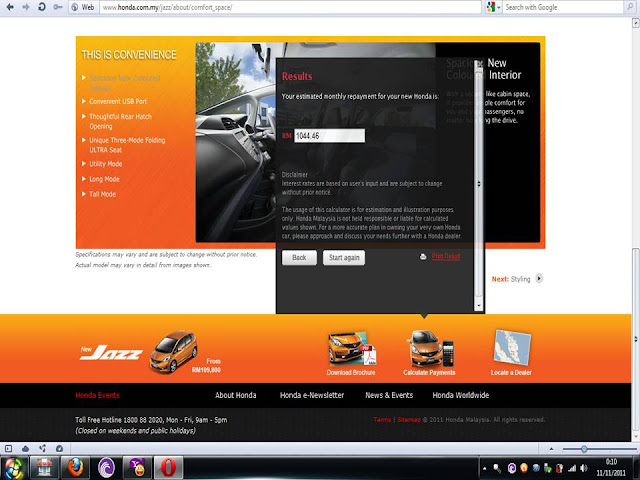Click the Print Result link
Viewport: 640px width, 480px height.
point(446,256)
